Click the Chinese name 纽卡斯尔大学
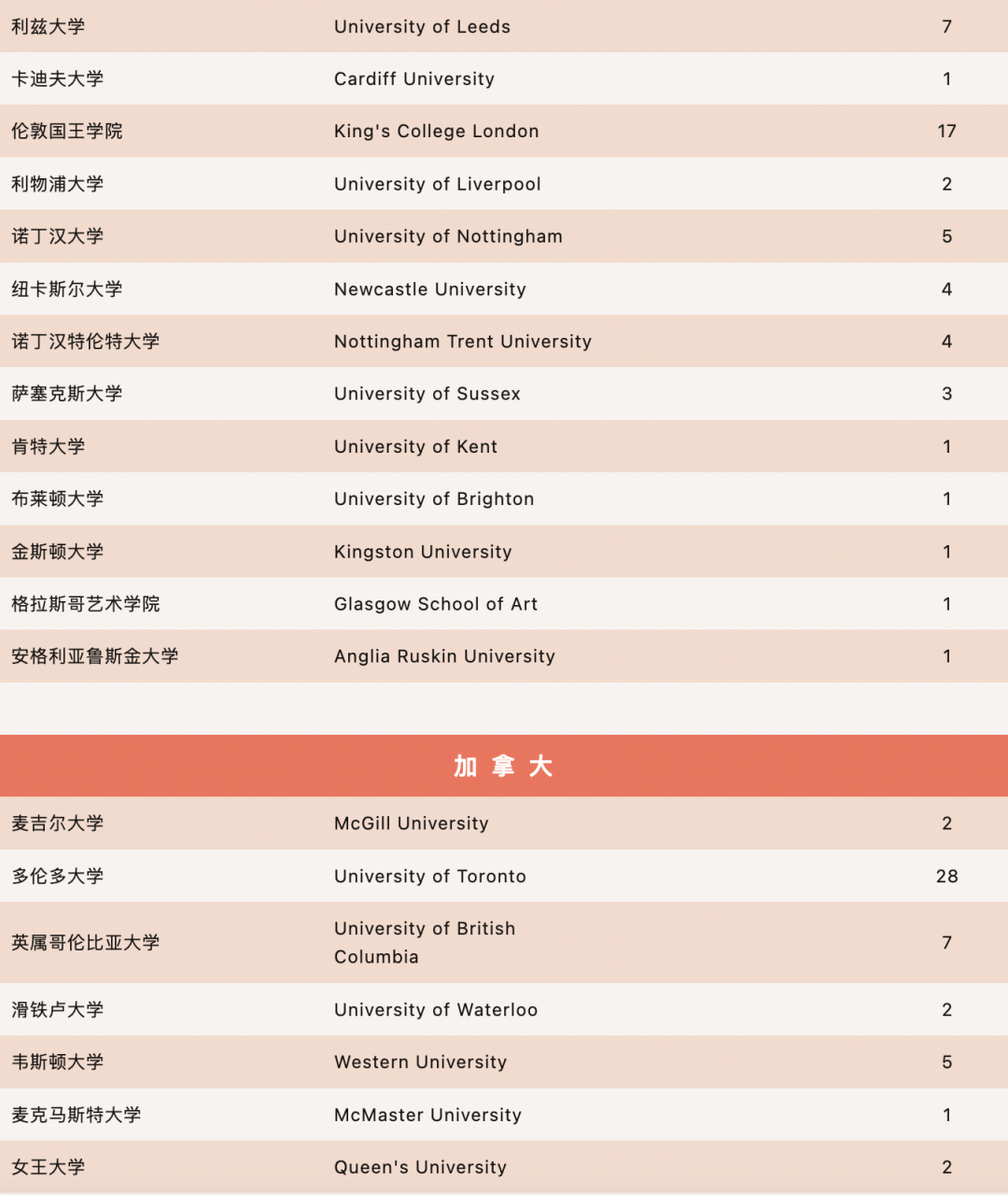 click(66, 289)
